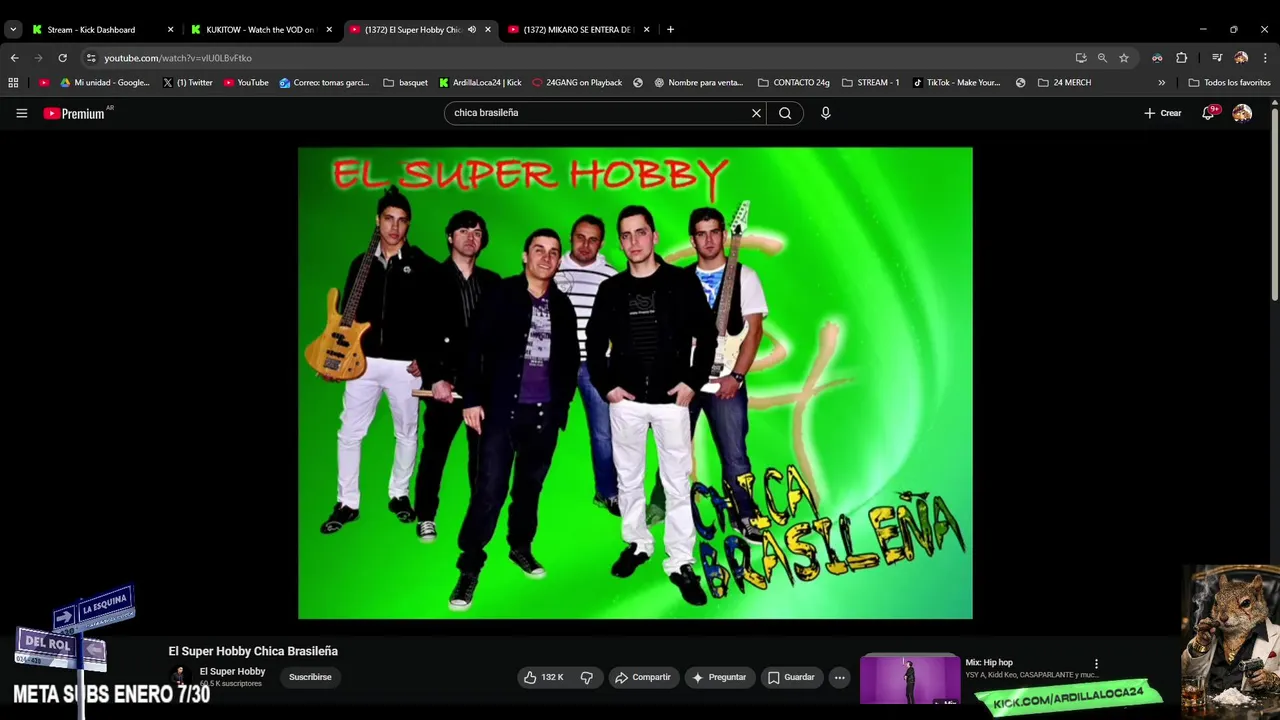The height and width of the screenshot is (720, 1280).
Task: Open the Crear upload menu
Action: (x=1163, y=113)
